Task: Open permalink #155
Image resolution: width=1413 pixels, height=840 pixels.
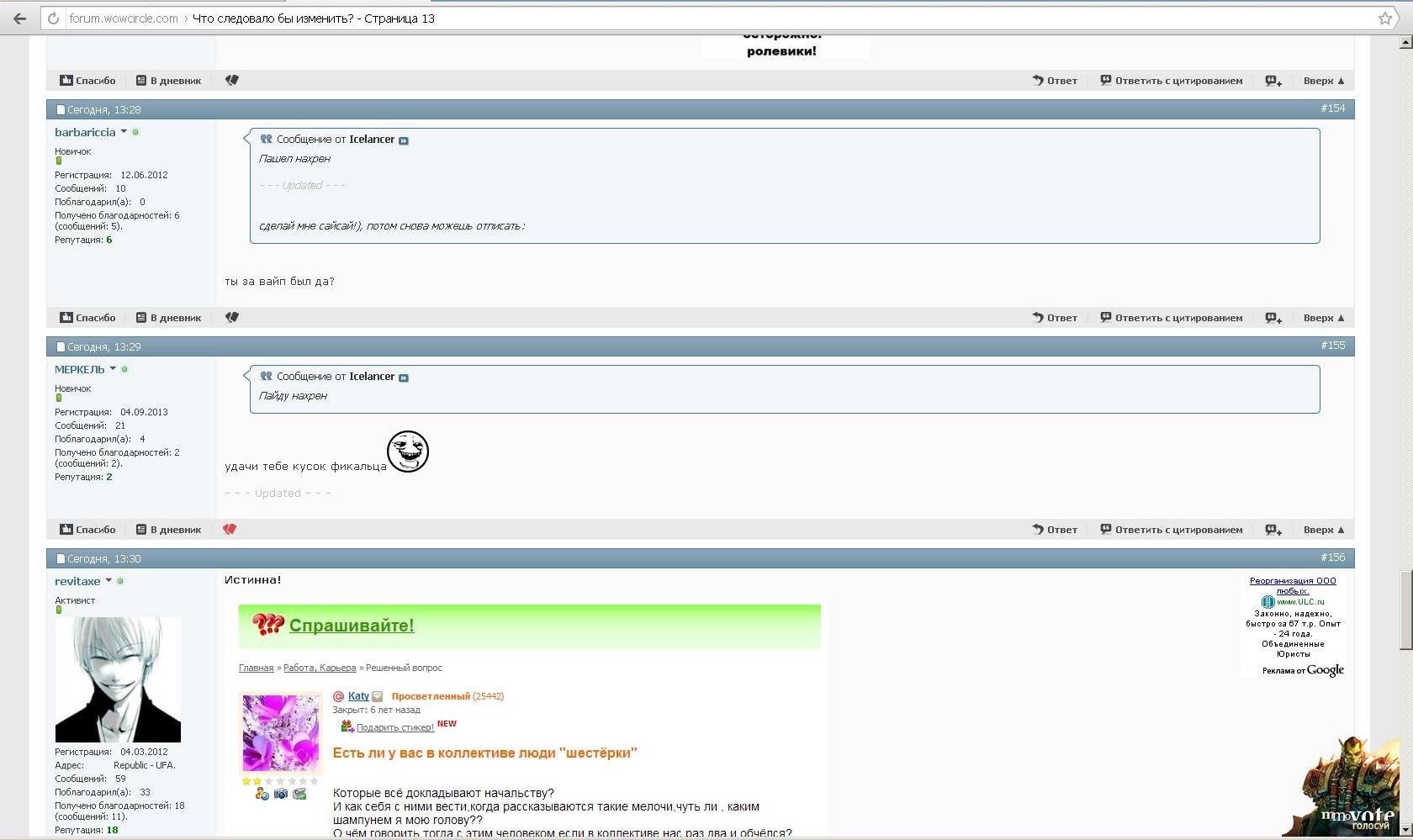Action: [1332, 346]
